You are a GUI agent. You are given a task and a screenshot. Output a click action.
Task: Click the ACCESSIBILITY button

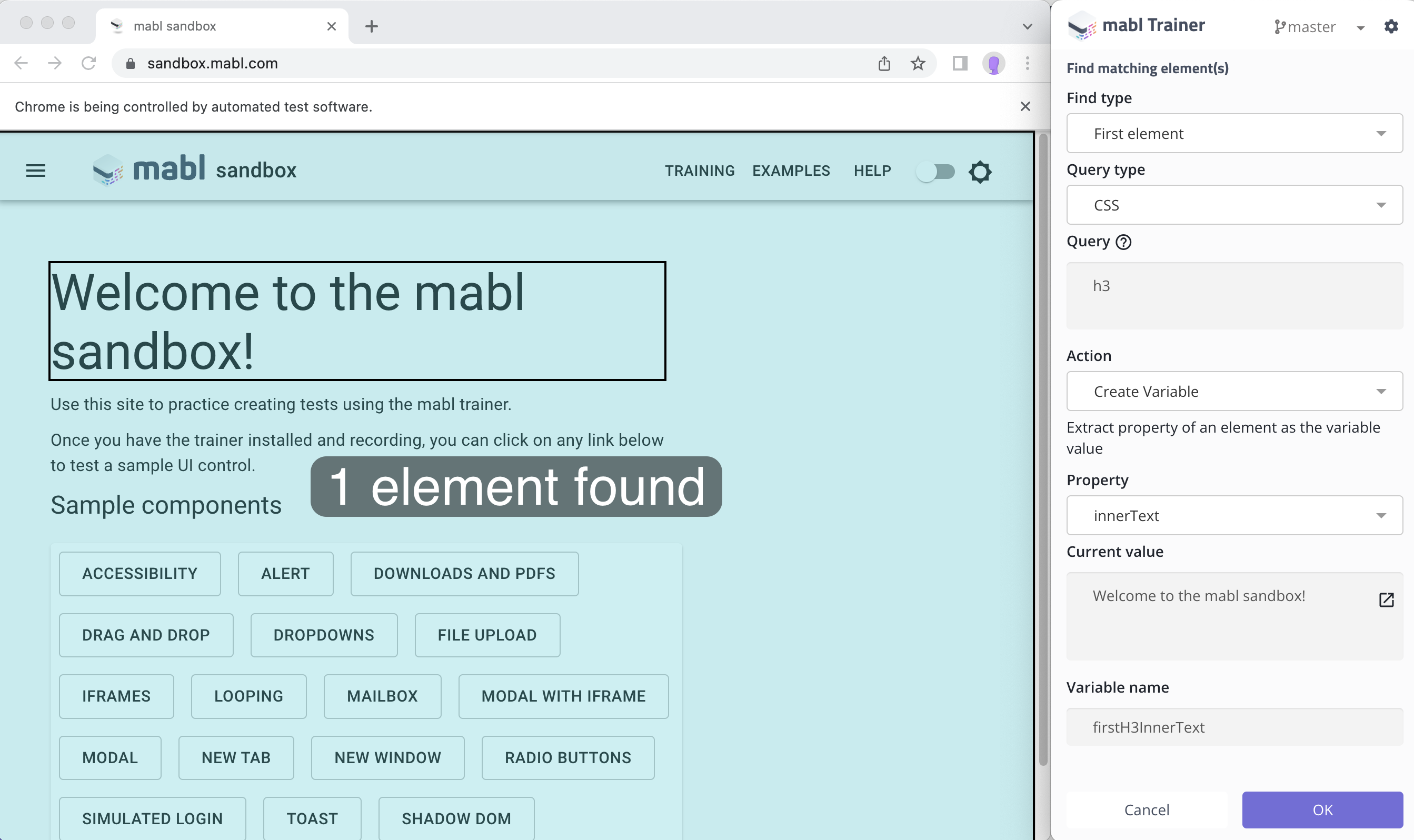click(140, 573)
